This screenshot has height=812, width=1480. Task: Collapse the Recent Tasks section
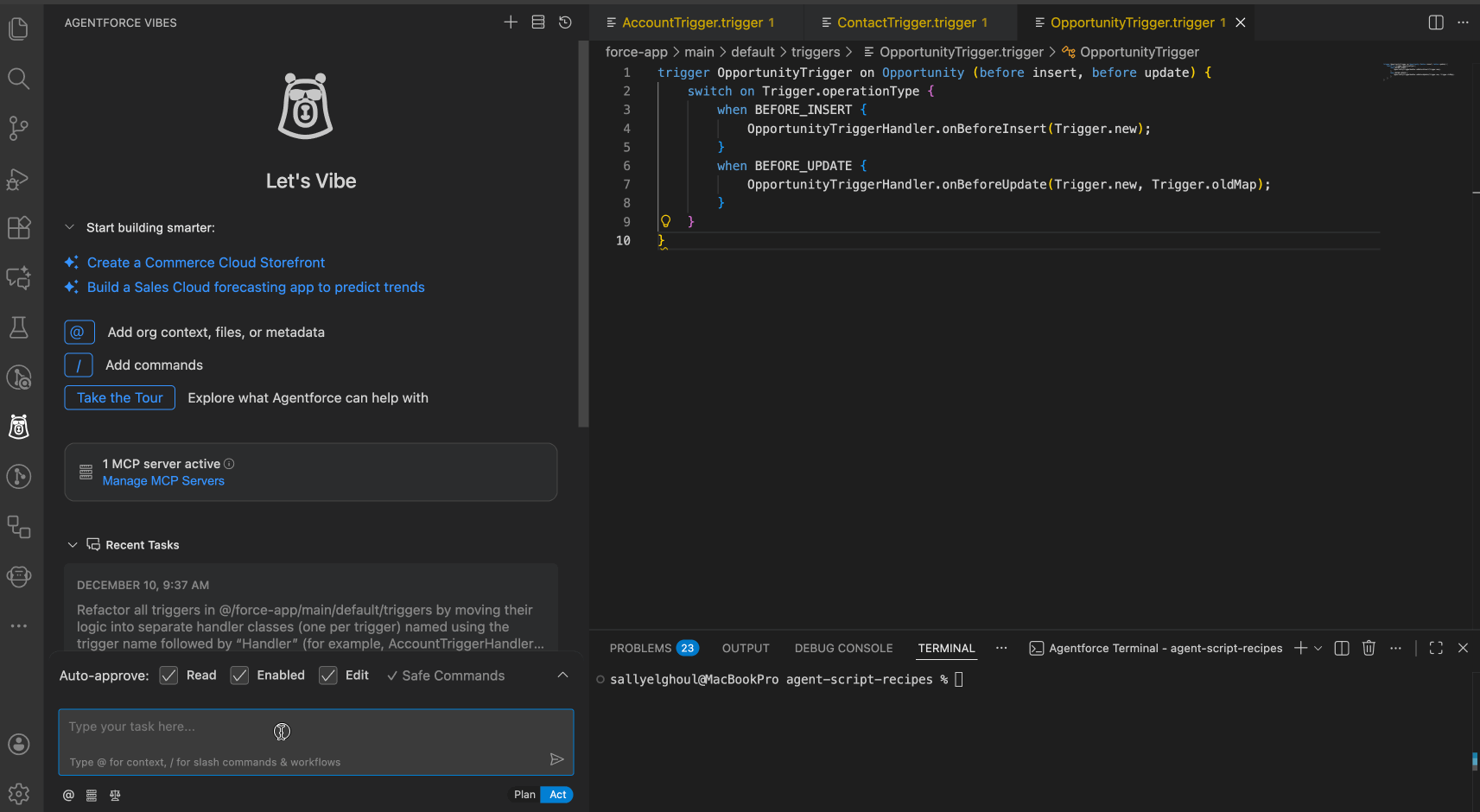point(73,544)
